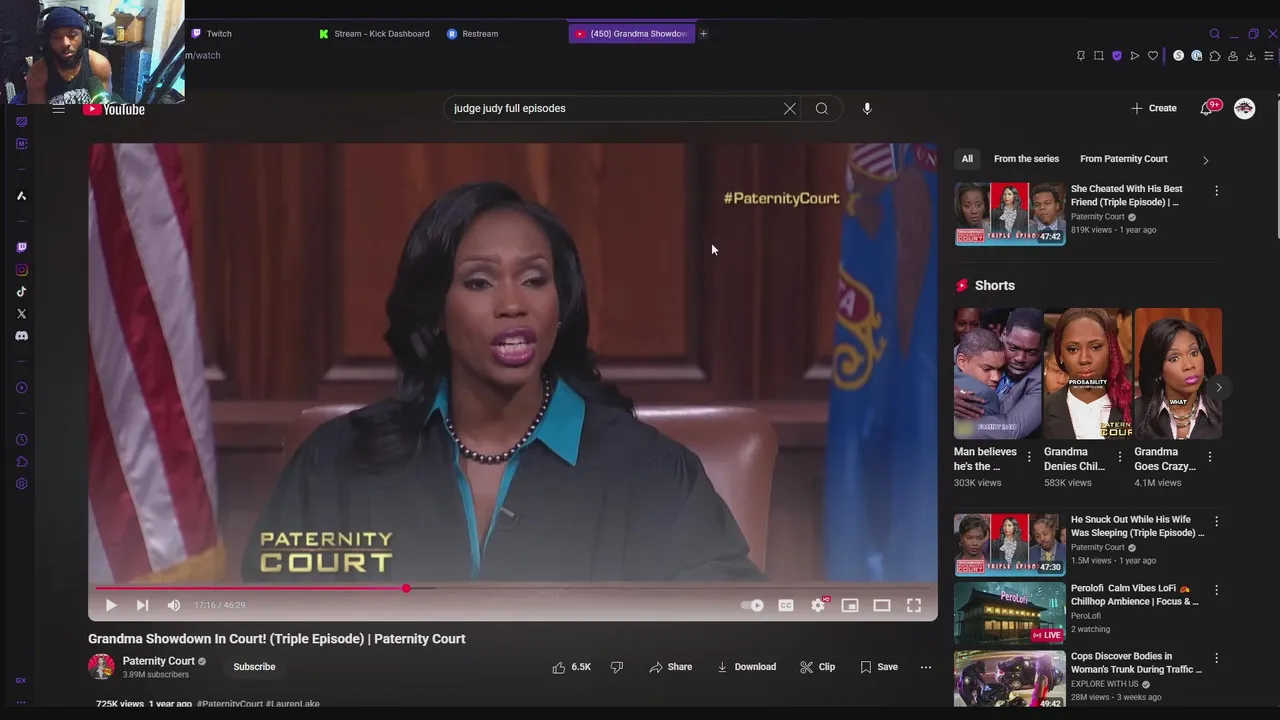Download the video

746,667
